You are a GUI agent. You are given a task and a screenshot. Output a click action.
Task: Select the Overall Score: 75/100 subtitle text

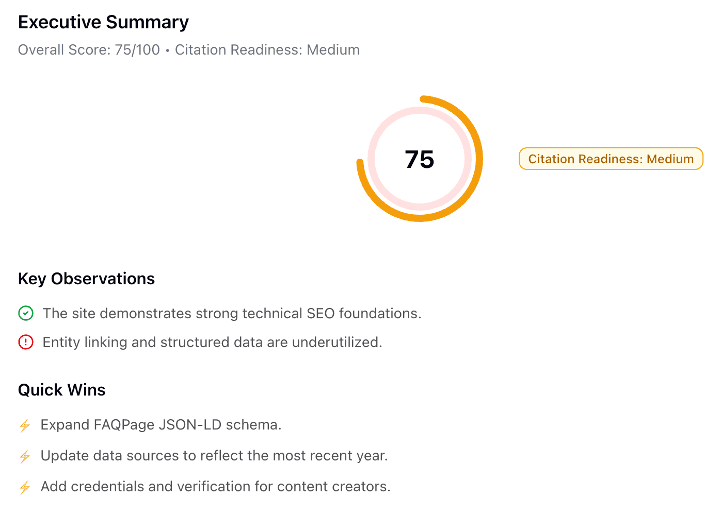pyautogui.click(x=88, y=49)
